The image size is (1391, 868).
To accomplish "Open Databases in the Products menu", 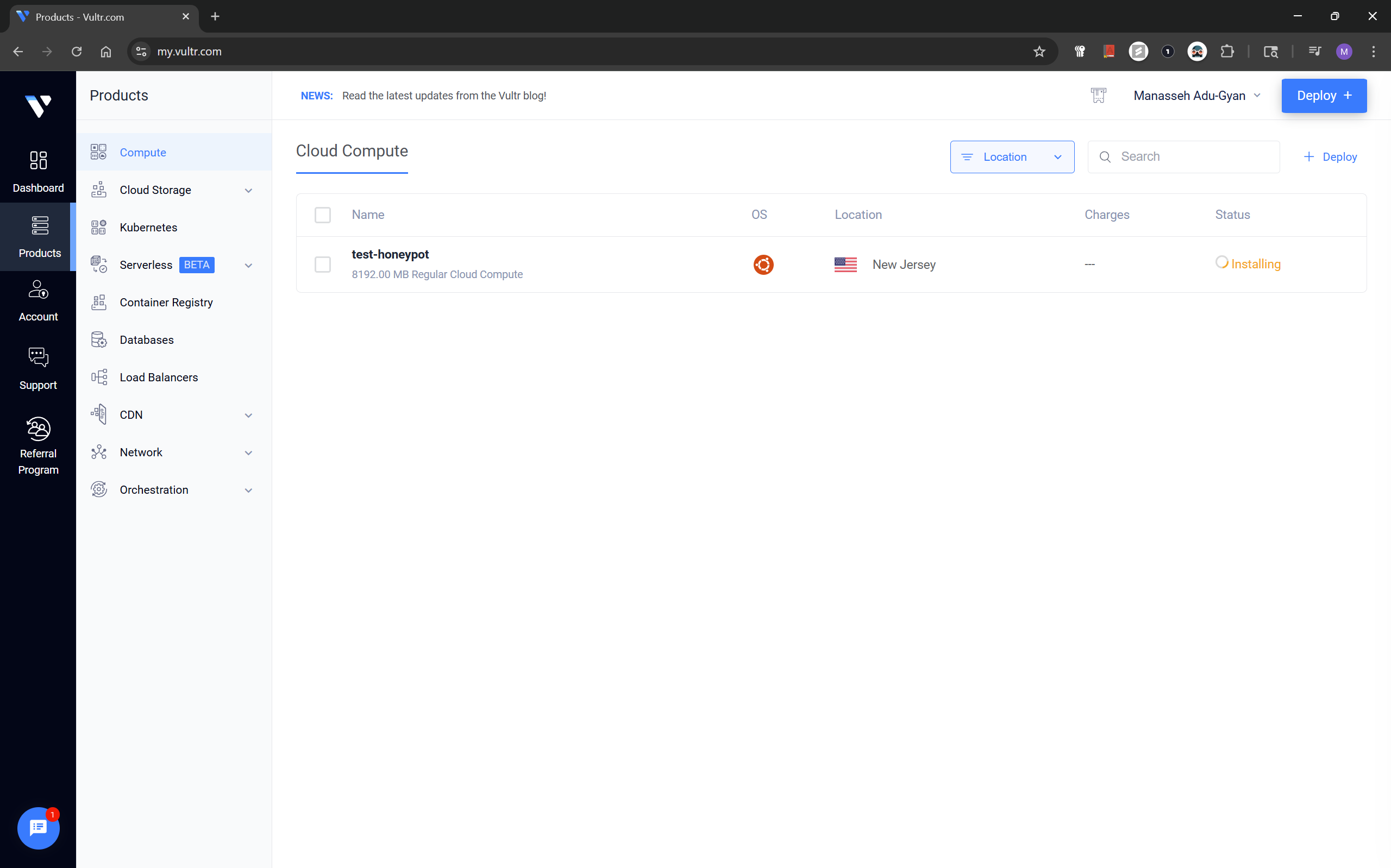I will click(174, 340).
